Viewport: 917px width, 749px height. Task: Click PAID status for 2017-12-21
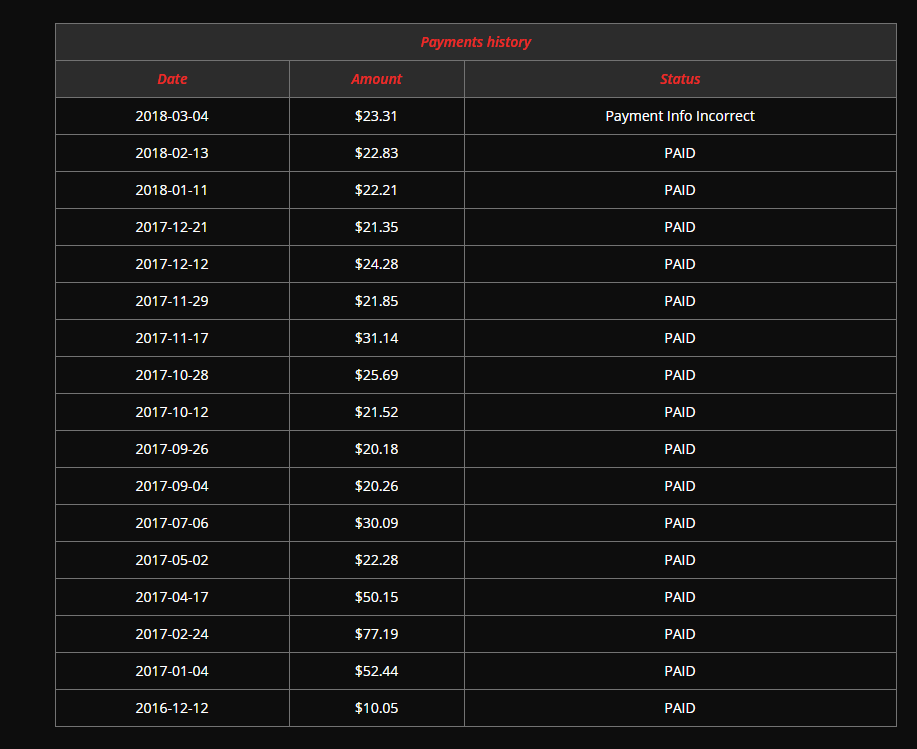679,227
